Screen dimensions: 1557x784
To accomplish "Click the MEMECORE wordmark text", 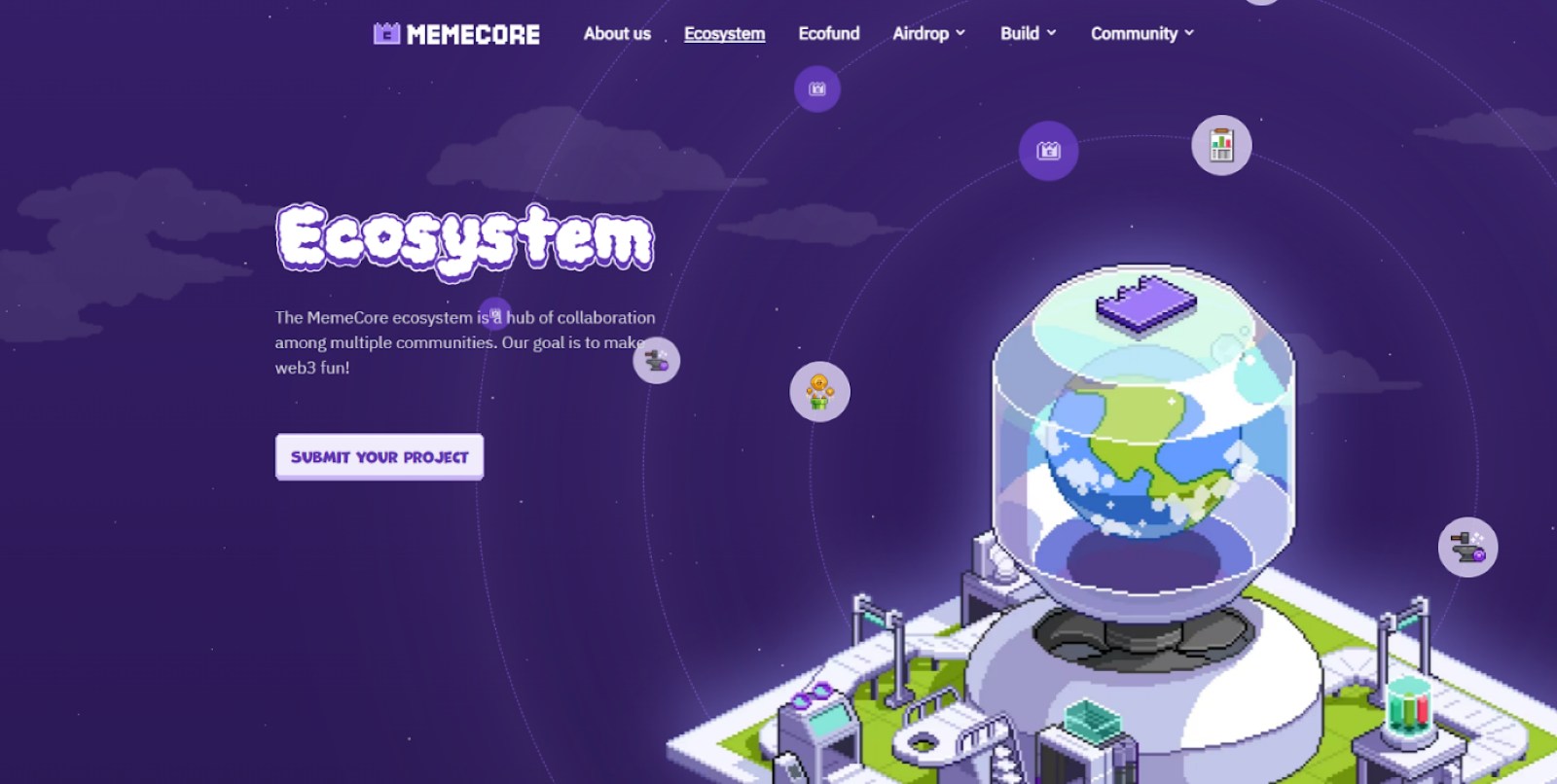I will coord(473,34).
